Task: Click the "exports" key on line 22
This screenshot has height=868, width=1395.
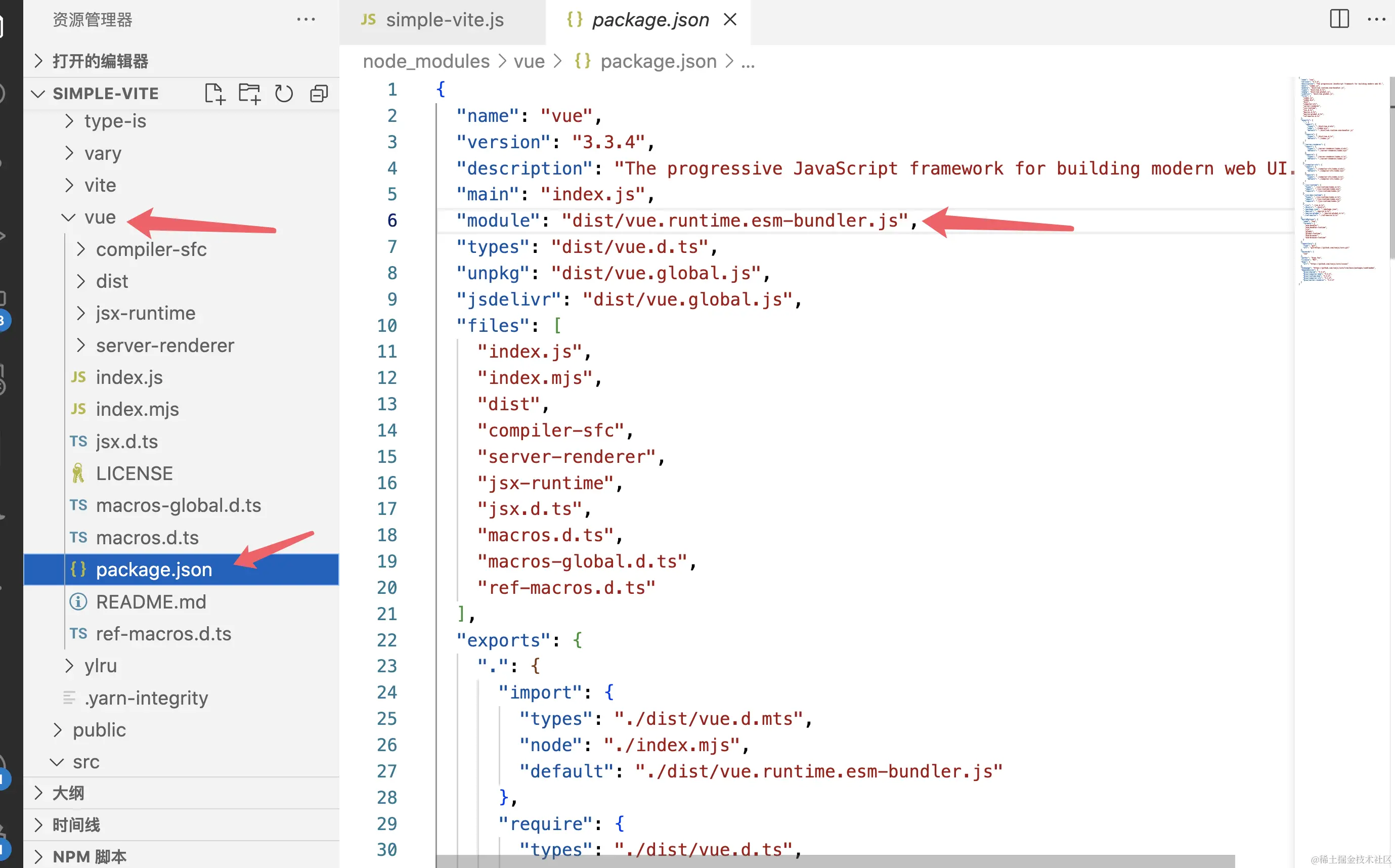Action: [x=503, y=640]
